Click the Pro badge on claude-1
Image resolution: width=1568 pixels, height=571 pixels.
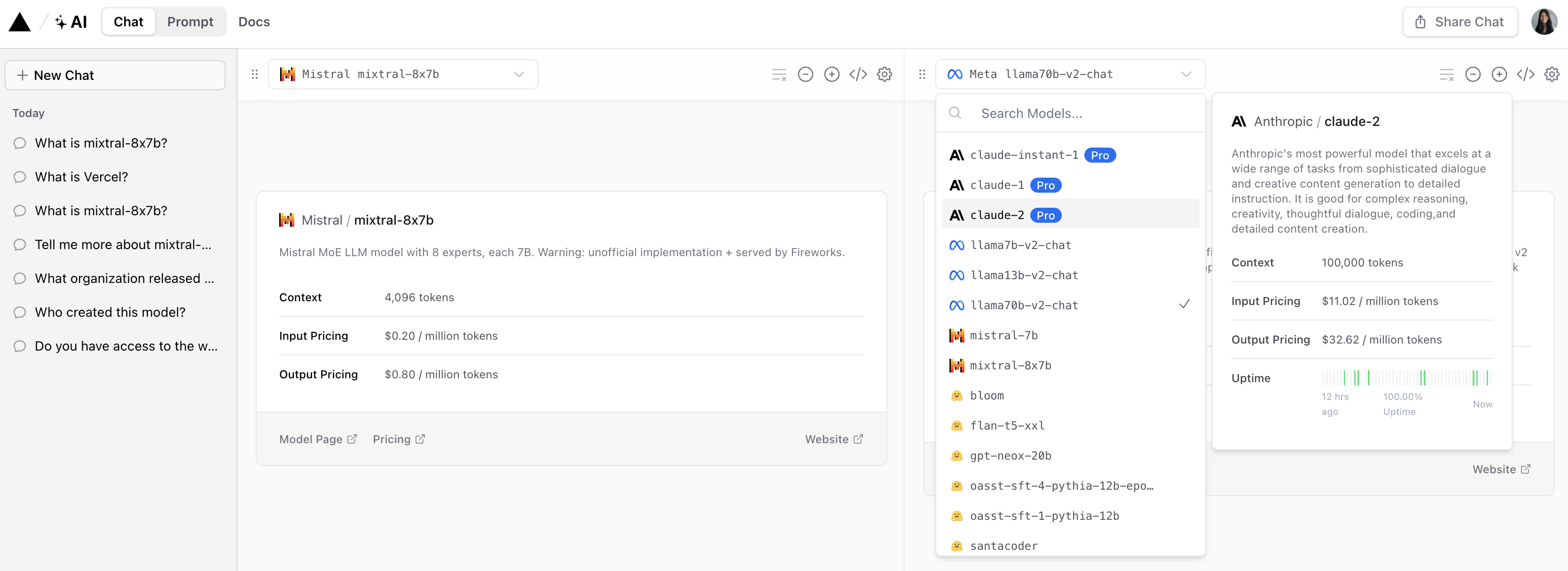coord(1045,185)
